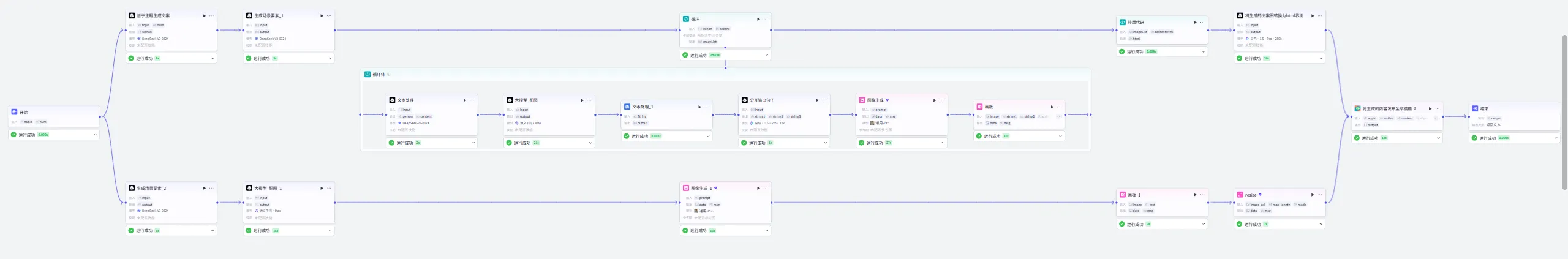Expand run result under 循环 node
The image size is (1568, 259).
click(x=766, y=55)
